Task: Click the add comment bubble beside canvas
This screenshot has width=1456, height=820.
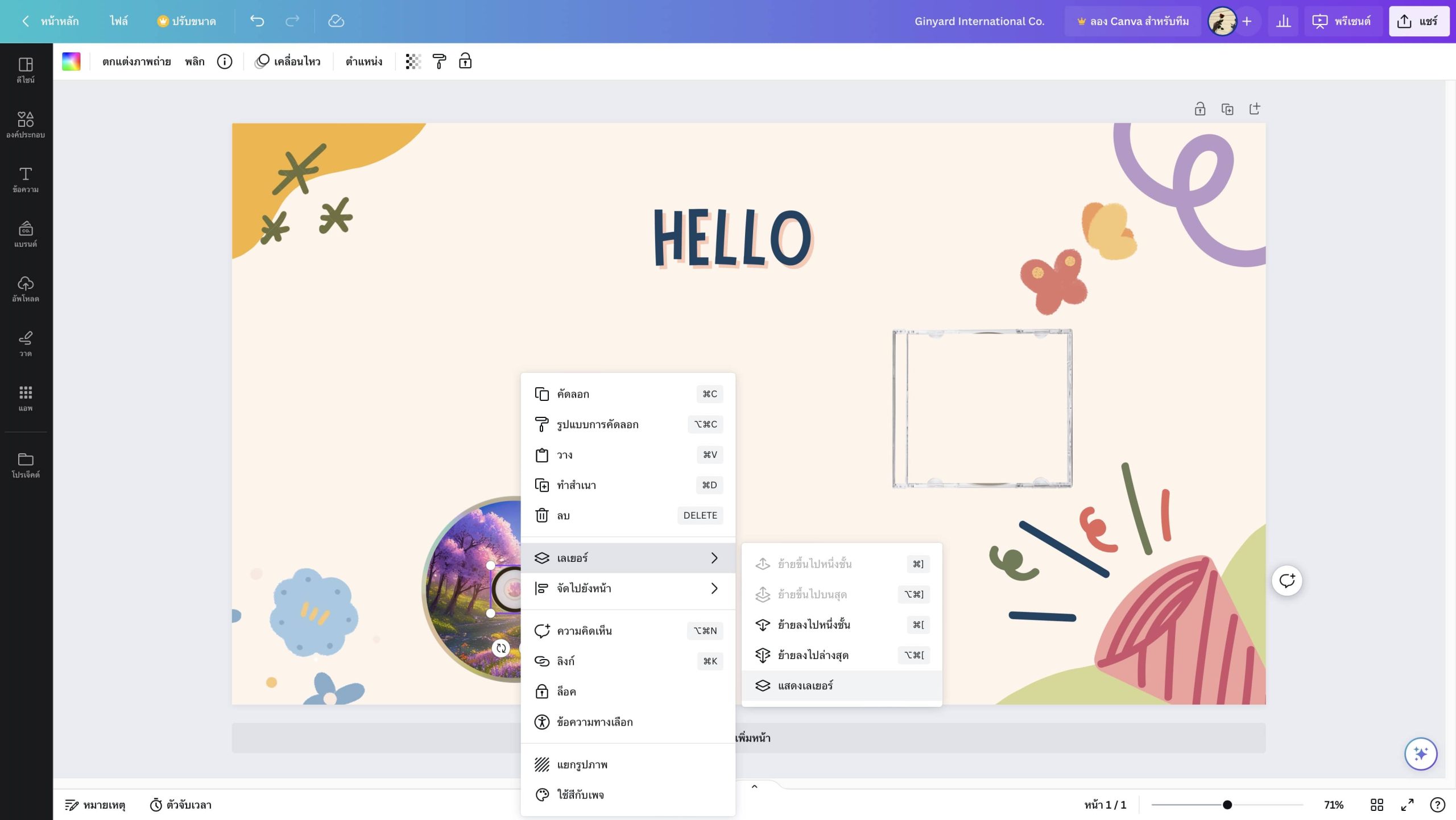Action: click(1287, 581)
